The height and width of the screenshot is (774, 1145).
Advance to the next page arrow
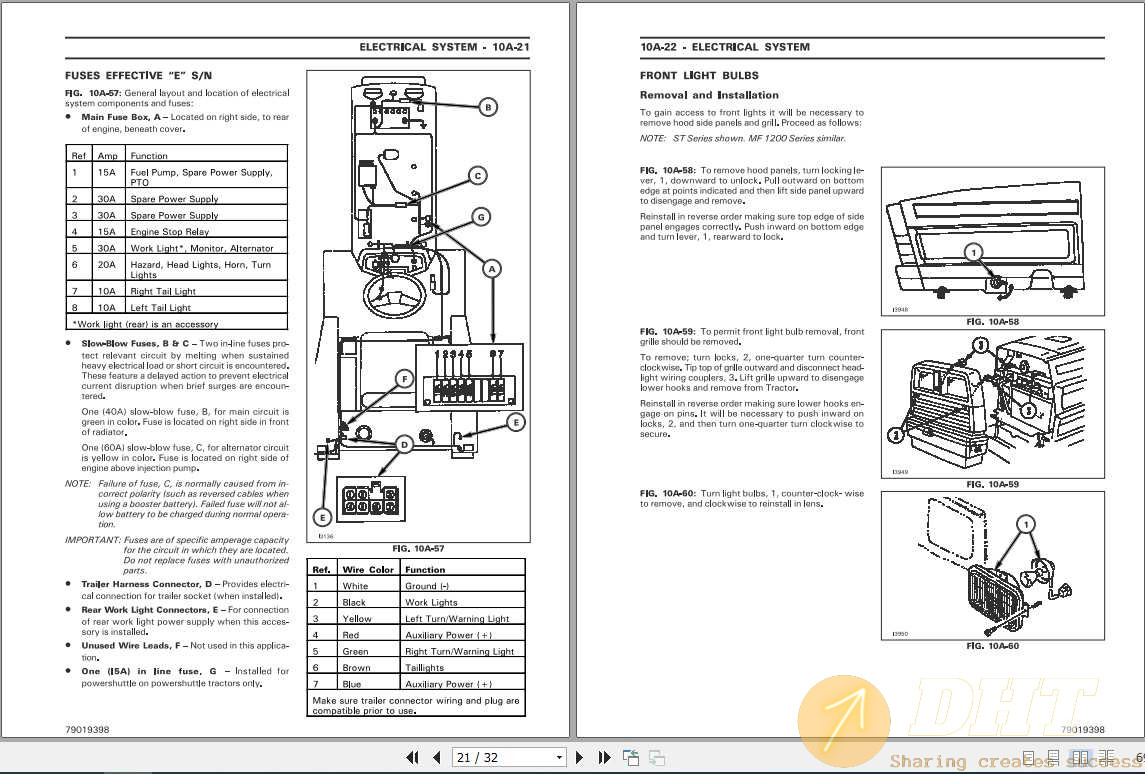tap(580, 757)
